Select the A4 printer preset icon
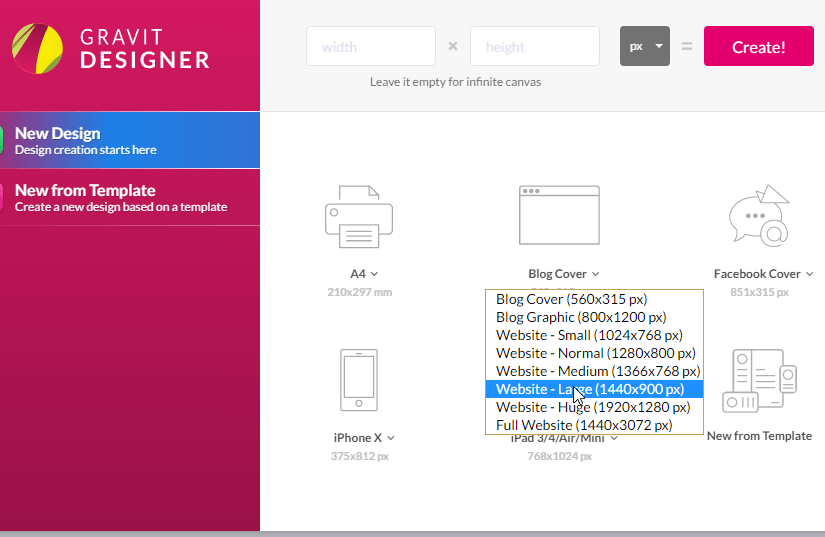This screenshot has height=537, width=825. (359, 216)
